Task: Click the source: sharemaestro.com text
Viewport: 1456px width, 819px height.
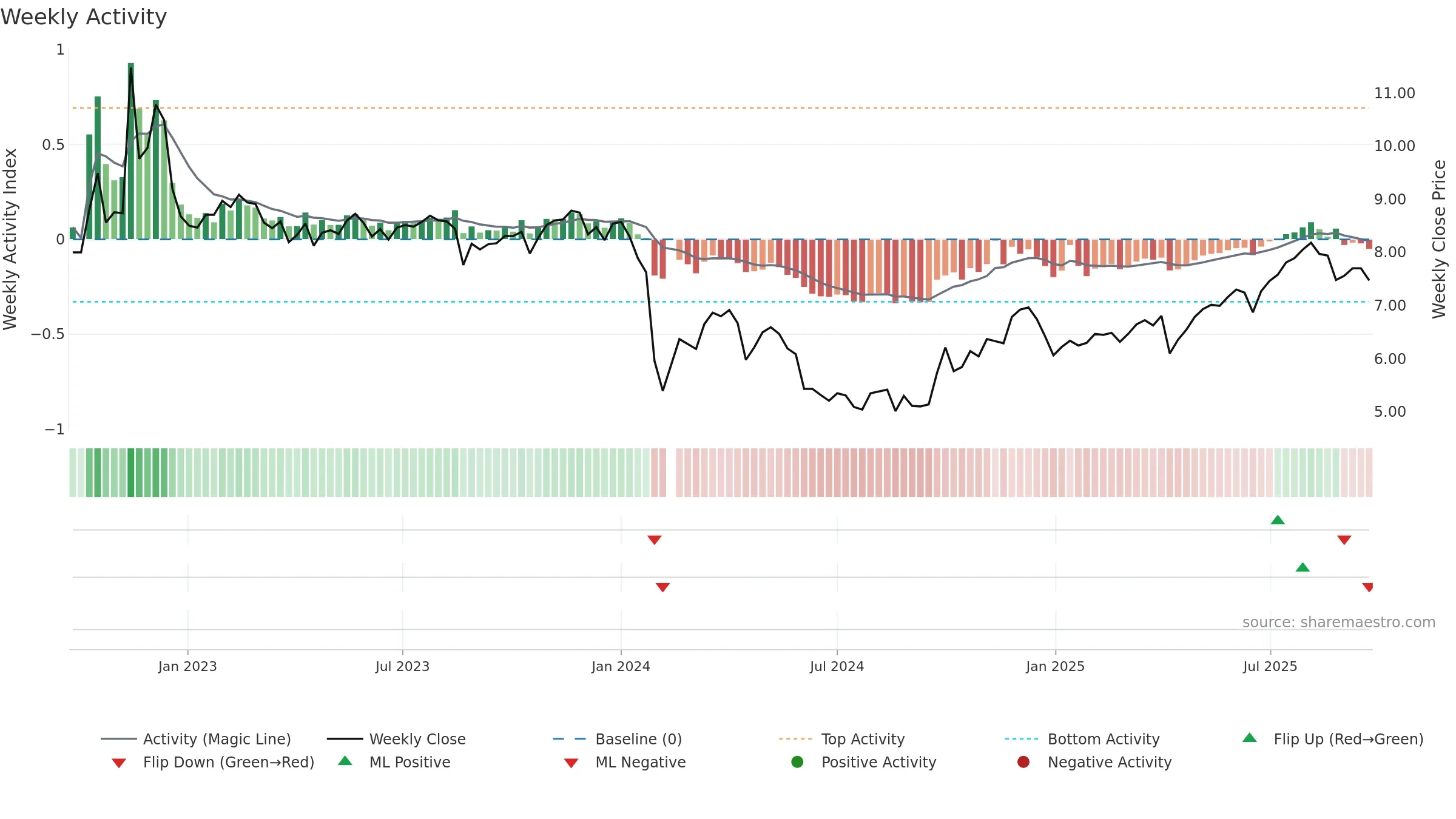Action: pyautogui.click(x=1339, y=622)
